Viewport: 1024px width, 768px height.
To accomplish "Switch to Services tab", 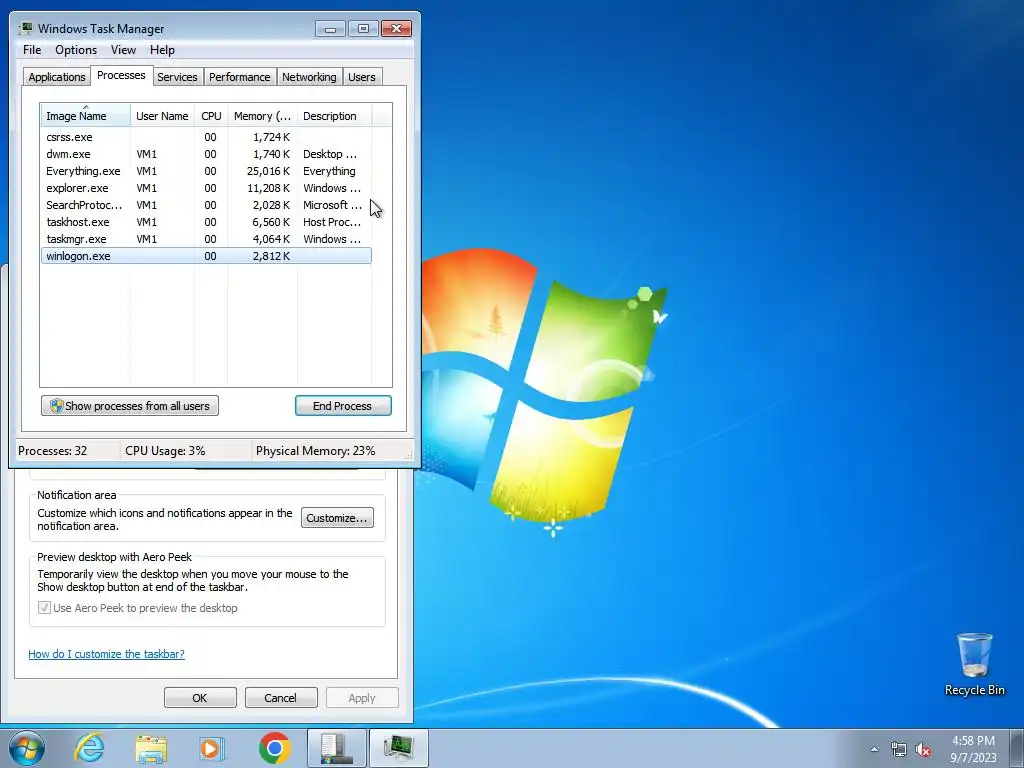I will coord(177,77).
